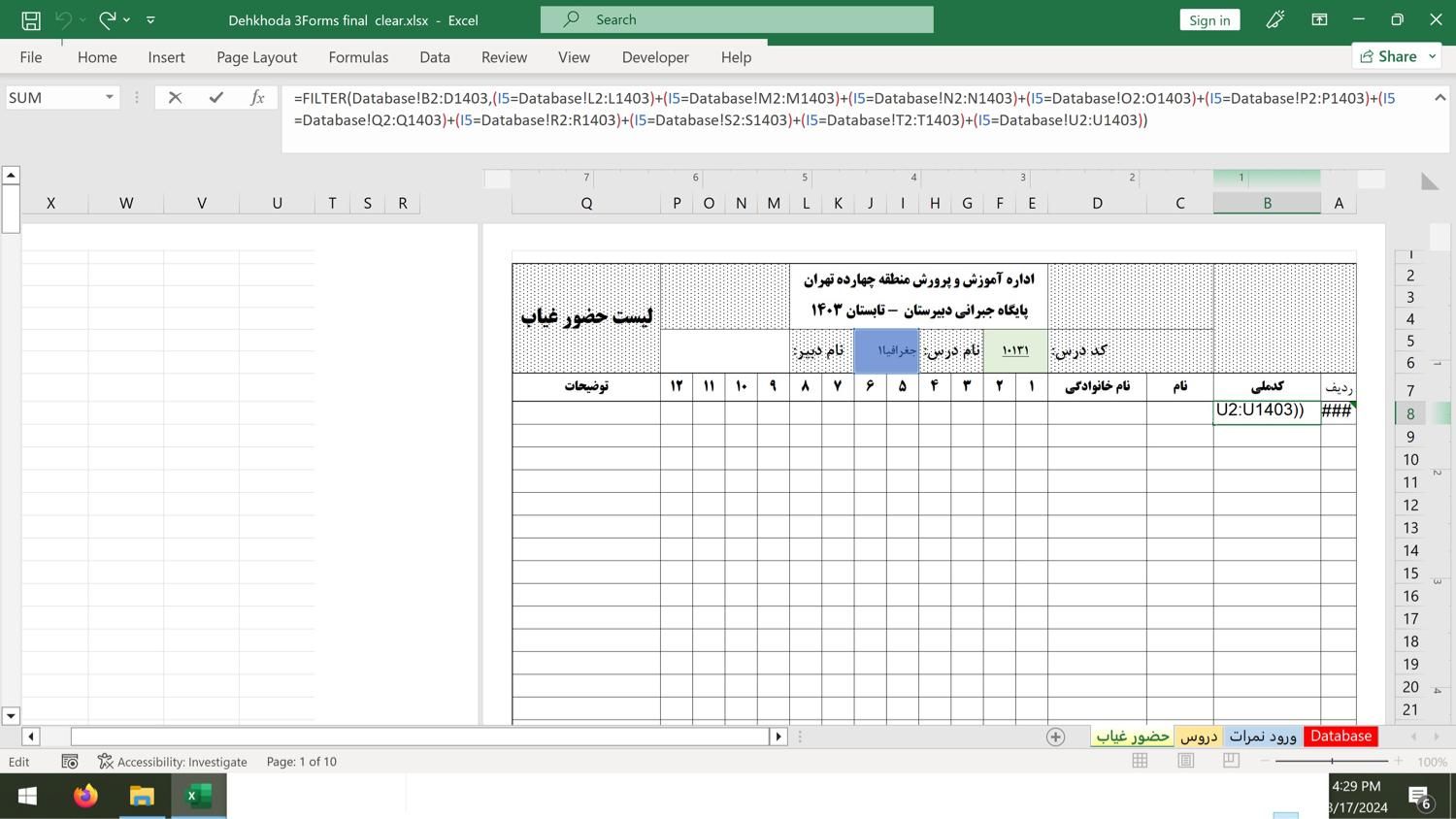The image size is (1456, 819).
Task: Open the Formulas tab
Action: 358,57
